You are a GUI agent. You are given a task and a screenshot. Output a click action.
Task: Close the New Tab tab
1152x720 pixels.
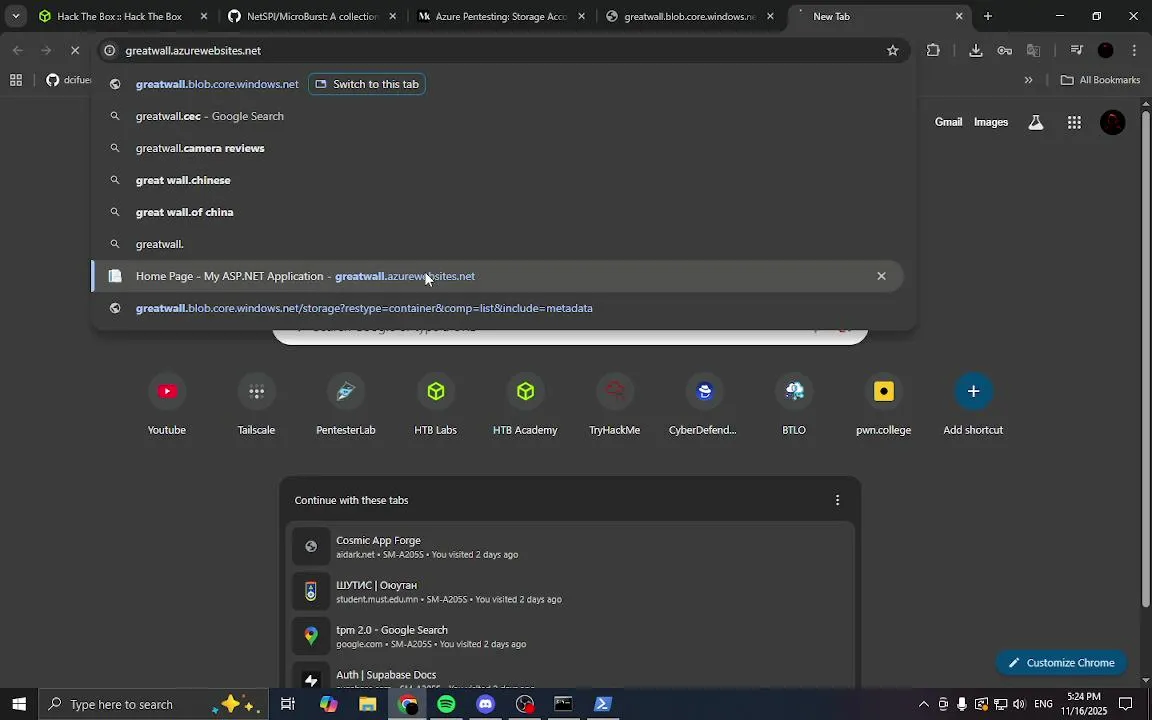click(959, 16)
